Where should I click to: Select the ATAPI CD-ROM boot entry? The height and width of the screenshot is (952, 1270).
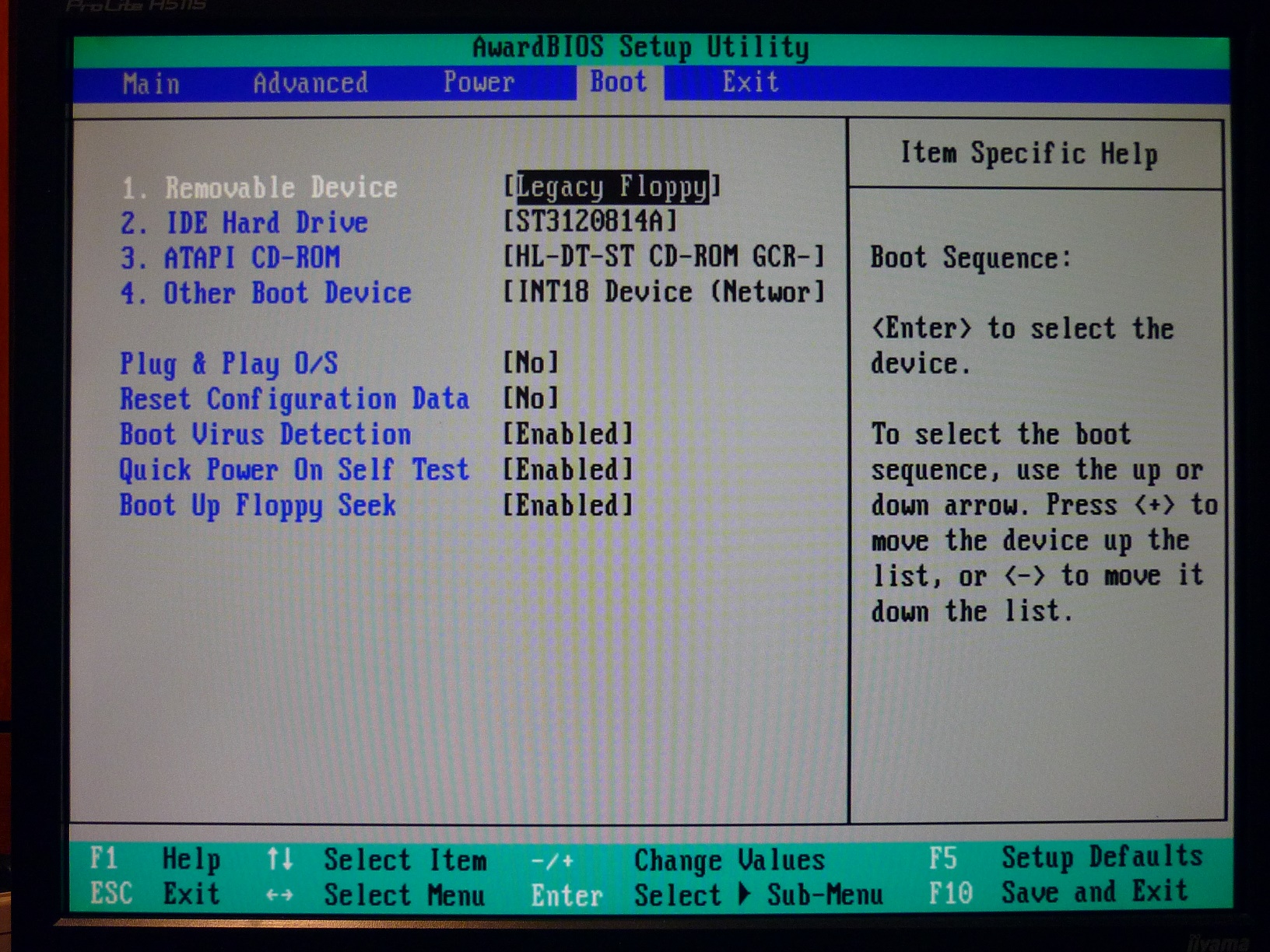click(x=230, y=258)
